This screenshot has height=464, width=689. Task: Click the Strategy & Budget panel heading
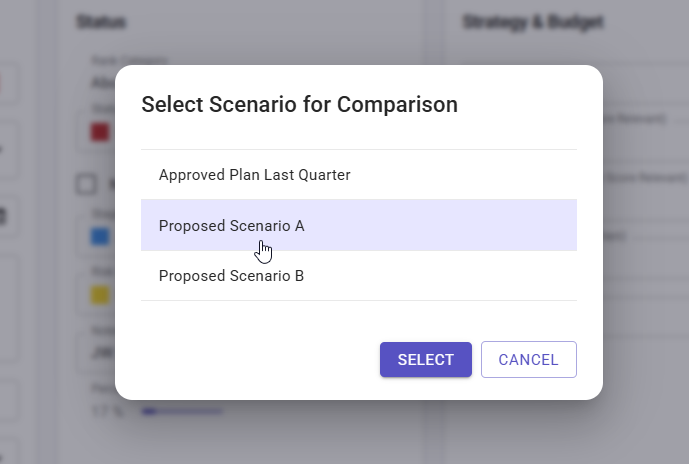click(x=532, y=21)
